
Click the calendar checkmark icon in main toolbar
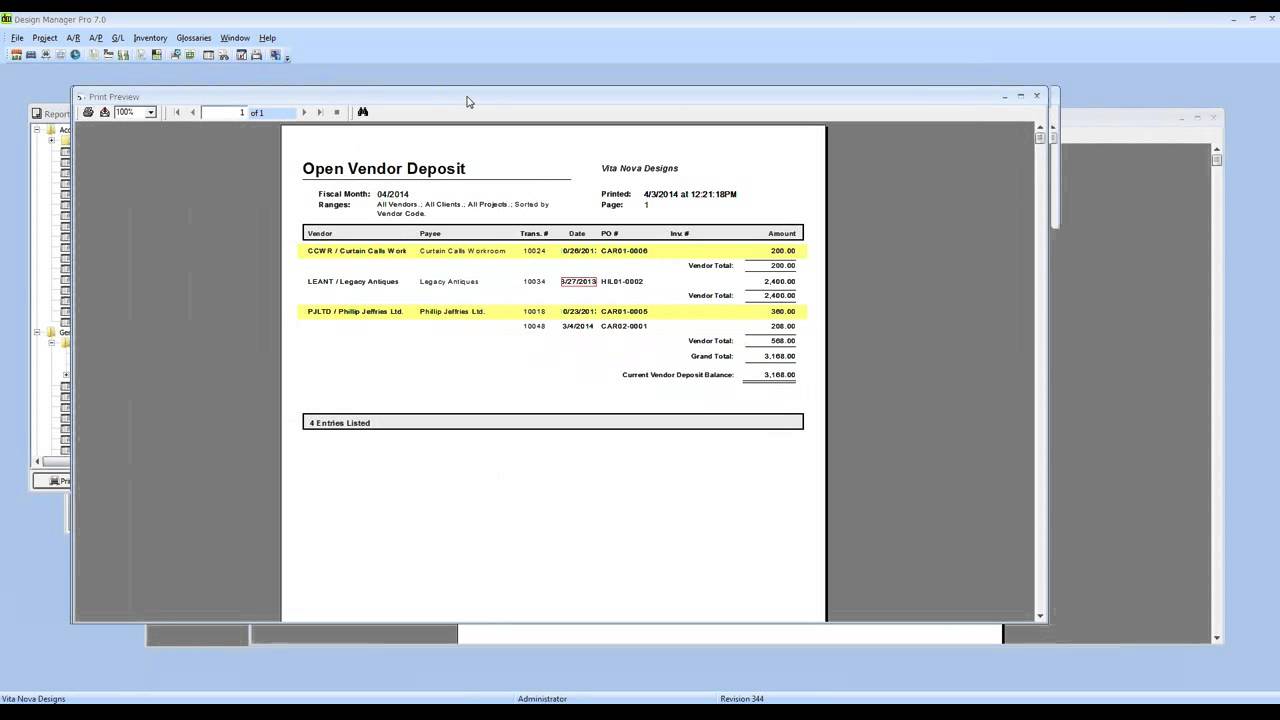click(x=241, y=55)
